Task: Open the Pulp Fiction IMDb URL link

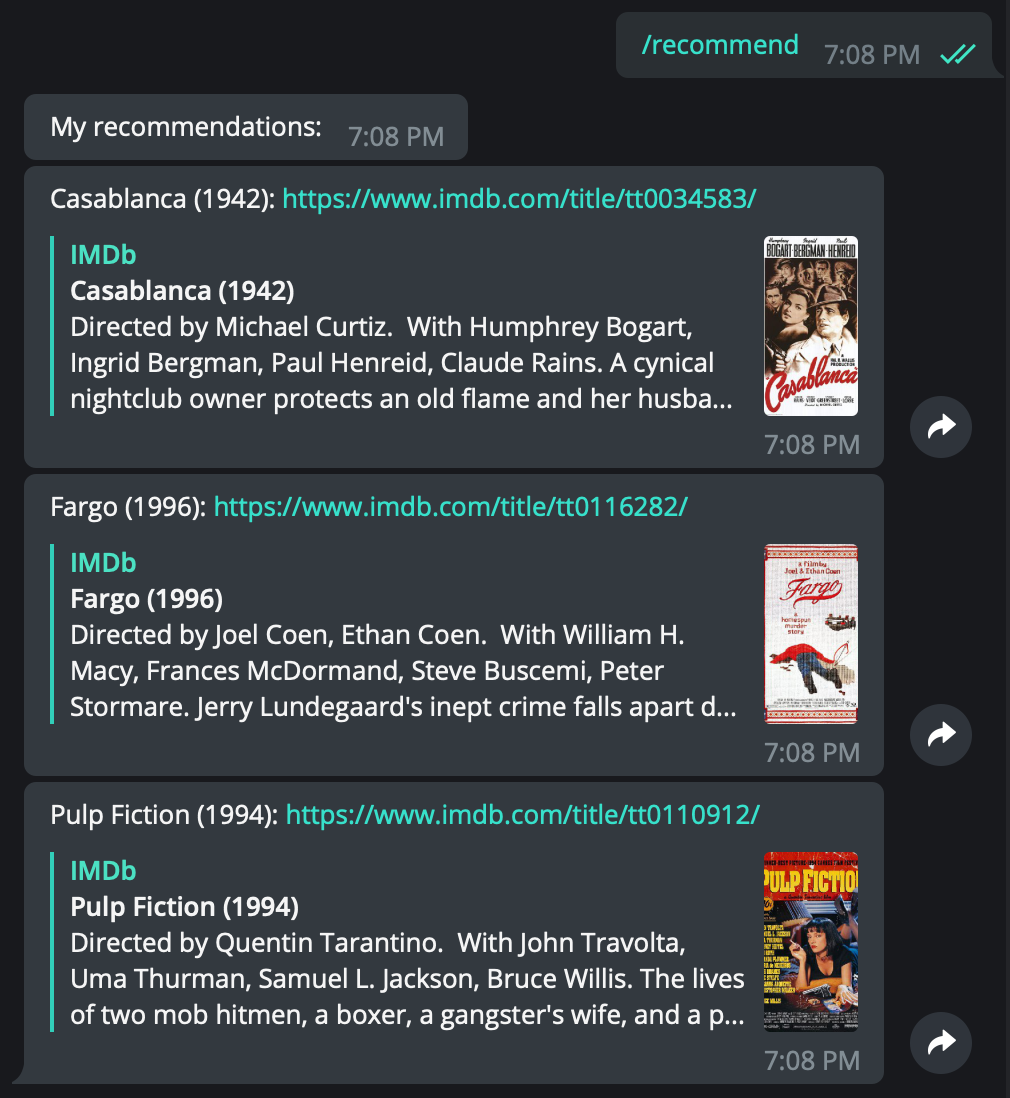Action: tap(523, 815)
